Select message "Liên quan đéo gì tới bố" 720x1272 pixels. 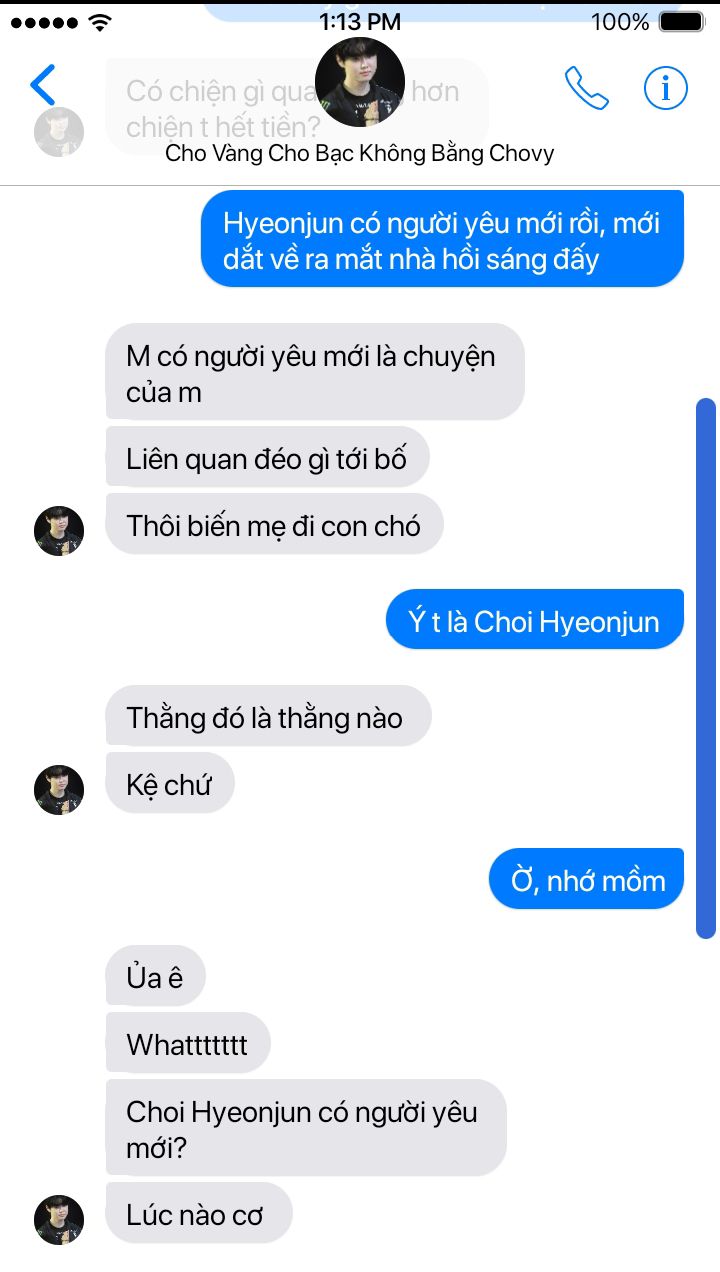point(267,457)
